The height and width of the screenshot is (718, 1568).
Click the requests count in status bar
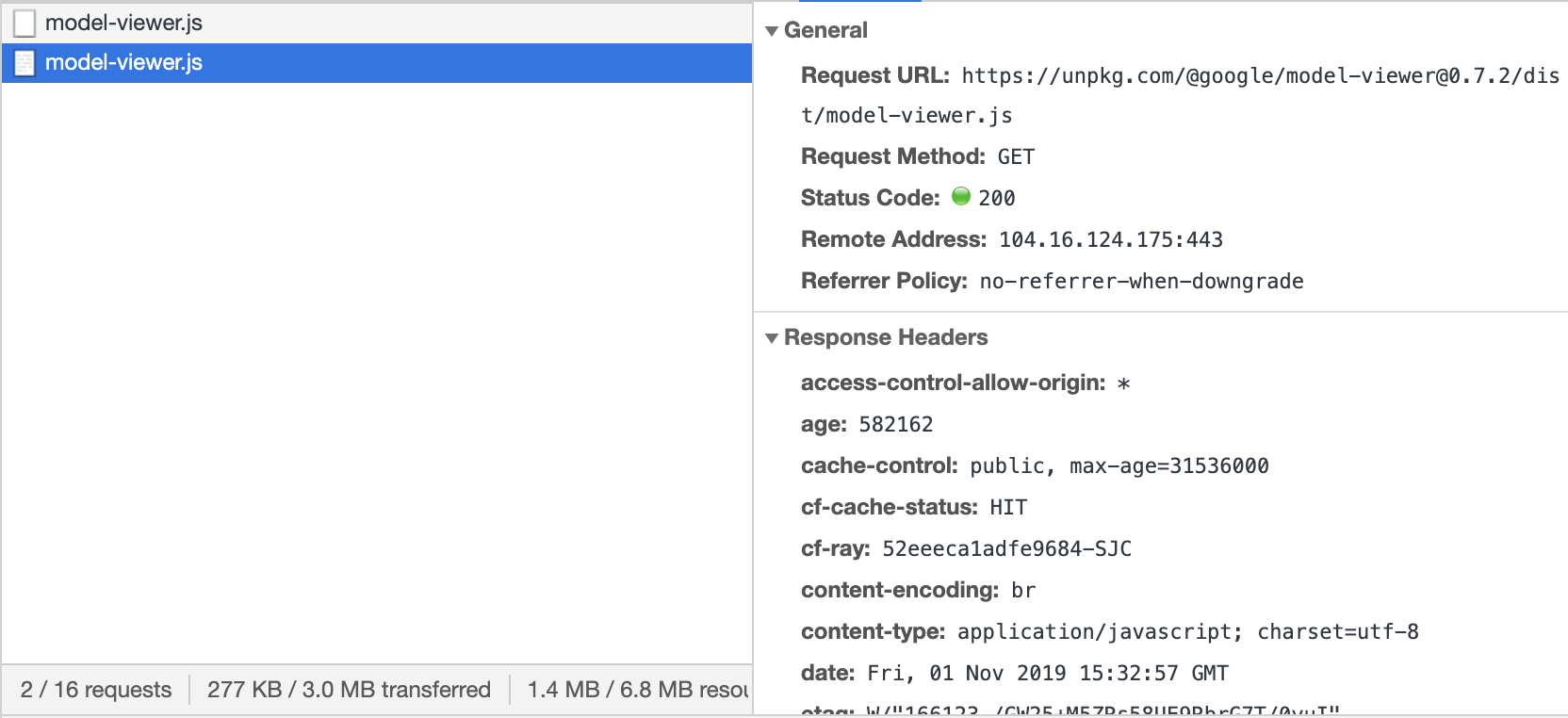click(x=96, y=690)
